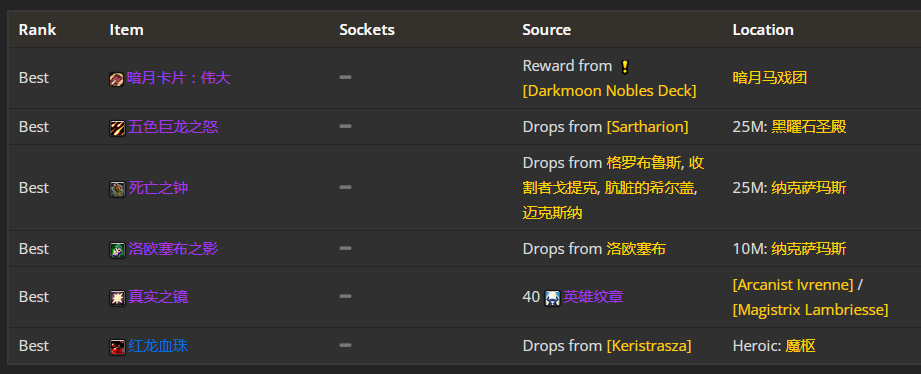This screenshot has height=374, width=921.
Task: Click the yellow quest exclamation mark icon
Action: [624, 67]
